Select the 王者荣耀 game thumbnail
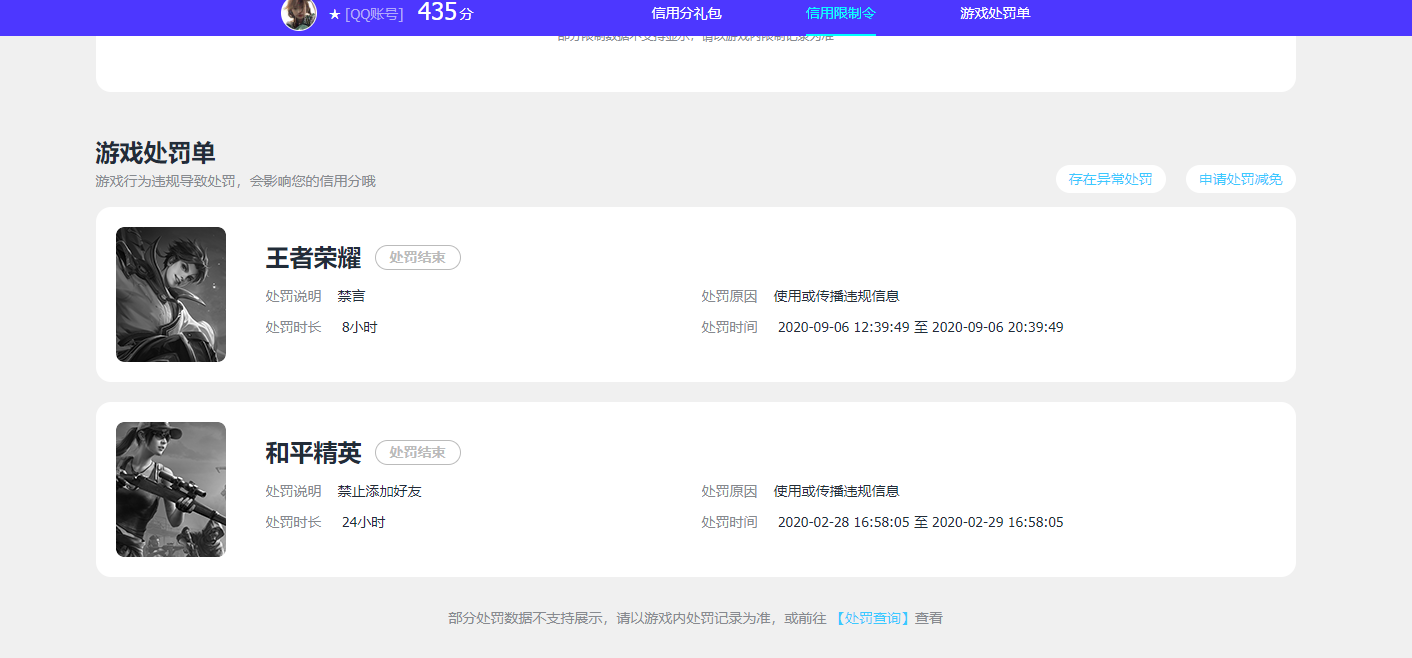This screenshot has height=658, width=1412. (171, 294)
